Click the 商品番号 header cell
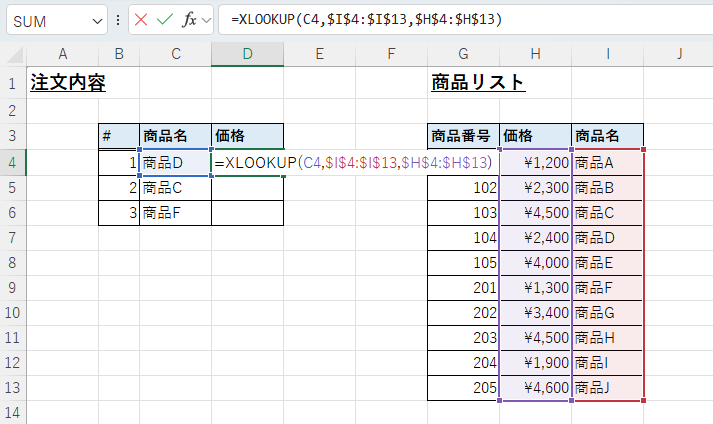713x424 pixels. [463, 136]
